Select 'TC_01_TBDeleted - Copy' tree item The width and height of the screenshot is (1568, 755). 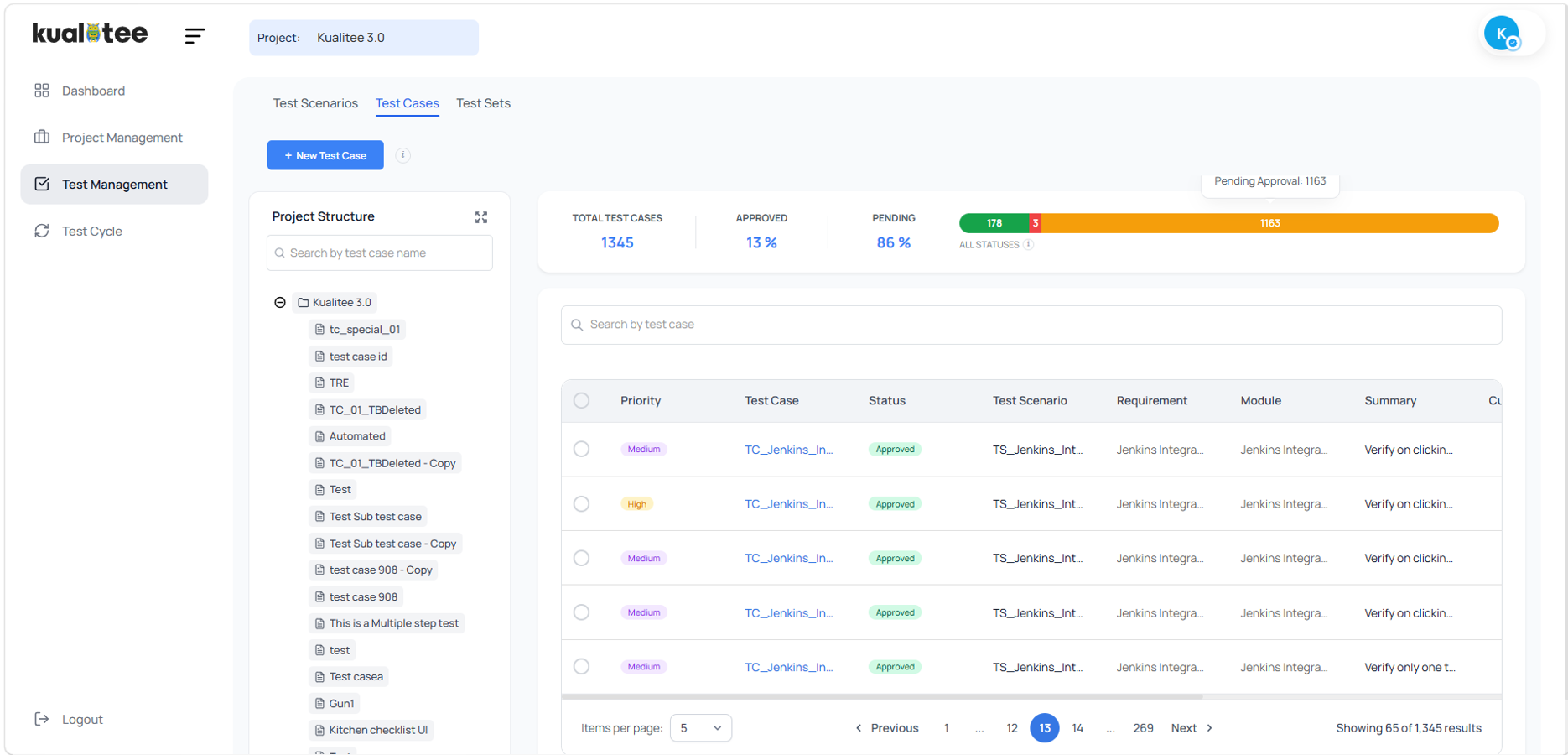click(385, 463)
